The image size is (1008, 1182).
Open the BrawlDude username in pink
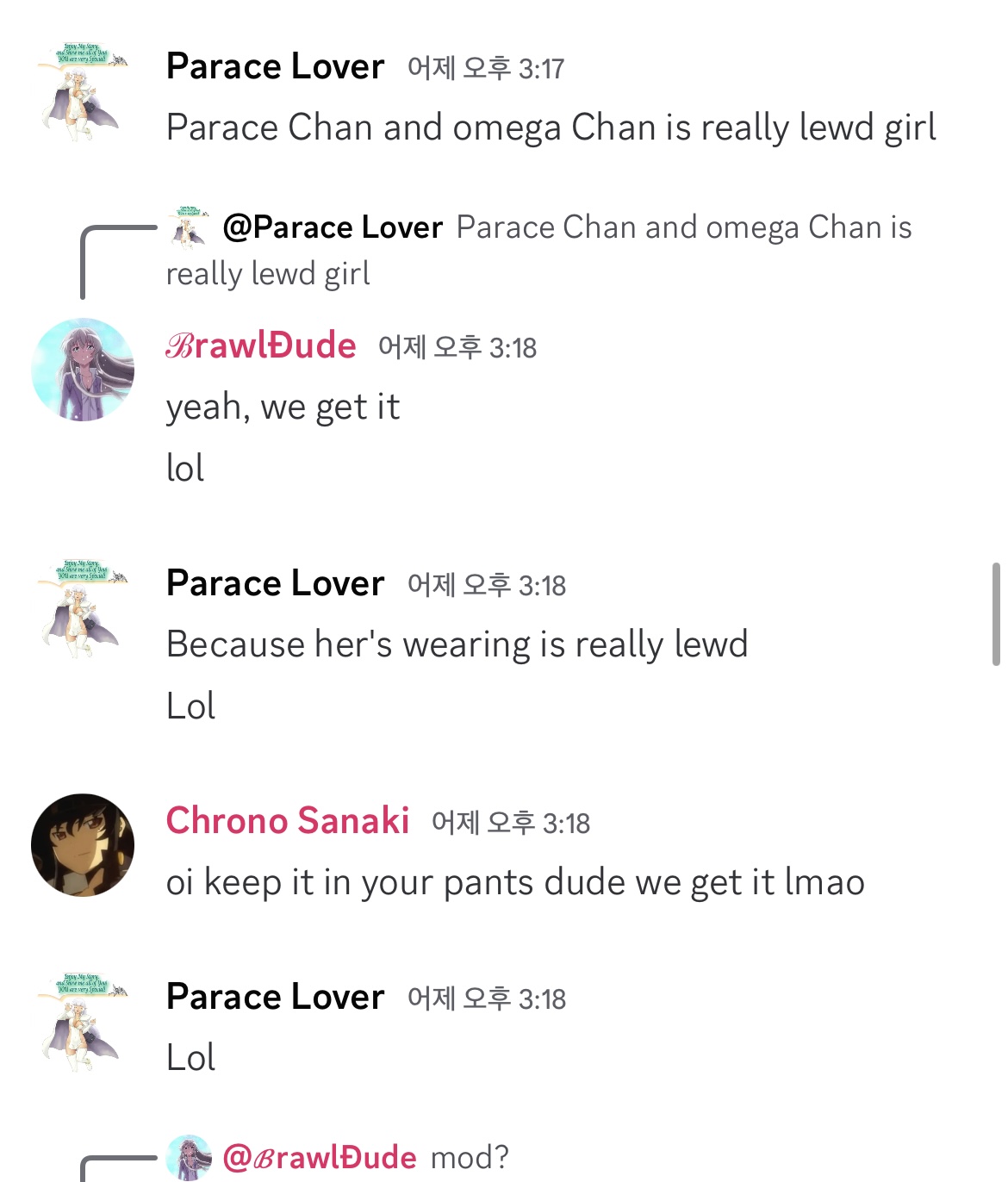(x=261, y=345)
